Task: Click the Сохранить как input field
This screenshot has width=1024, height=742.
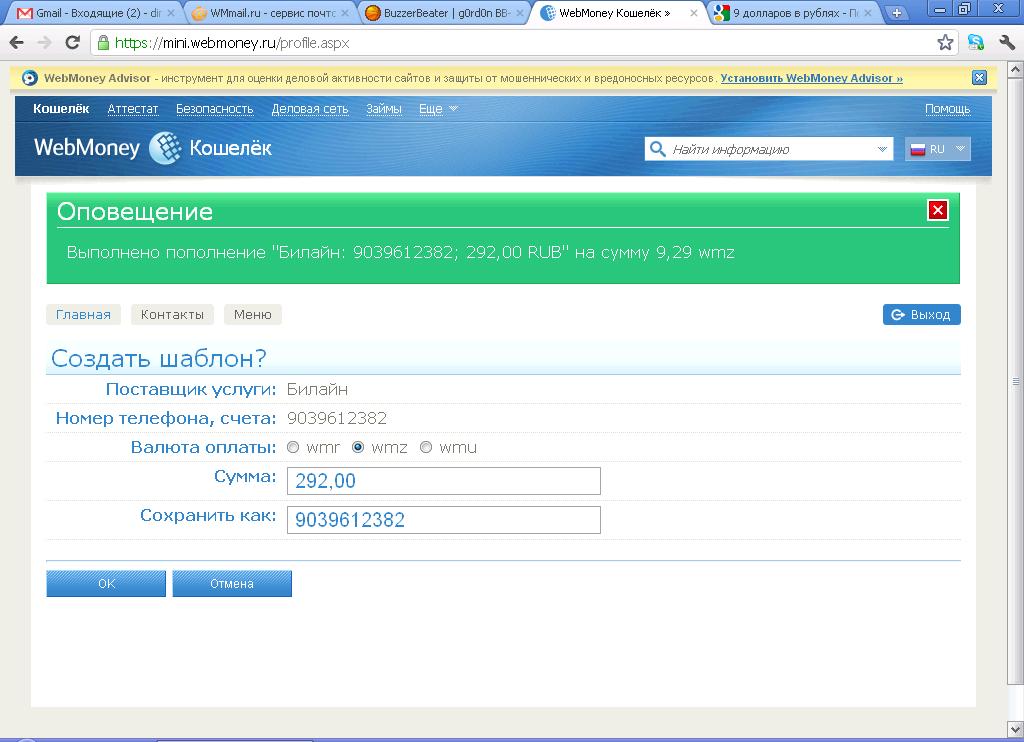Action: click(x=443, y=520)
